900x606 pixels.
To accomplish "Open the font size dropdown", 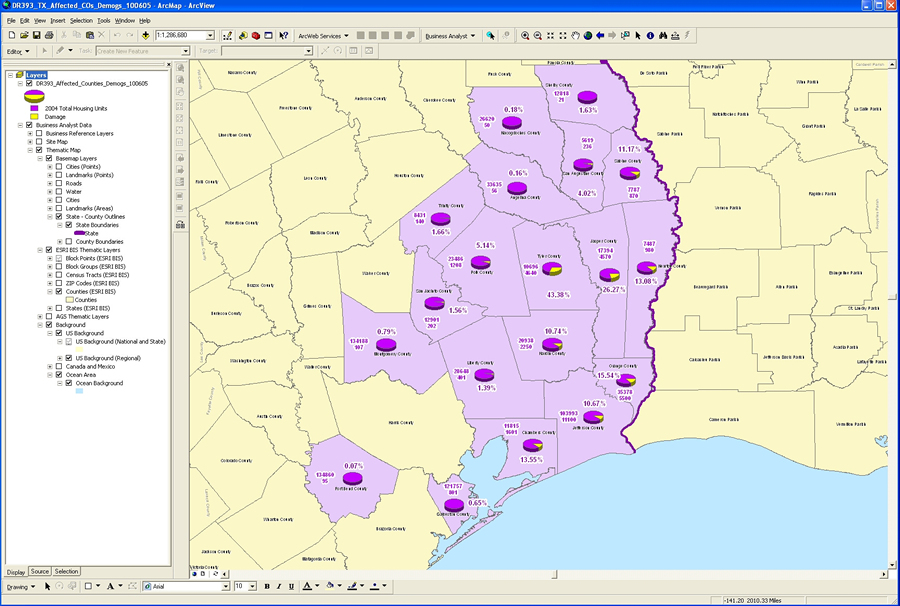I will (254, 586).
